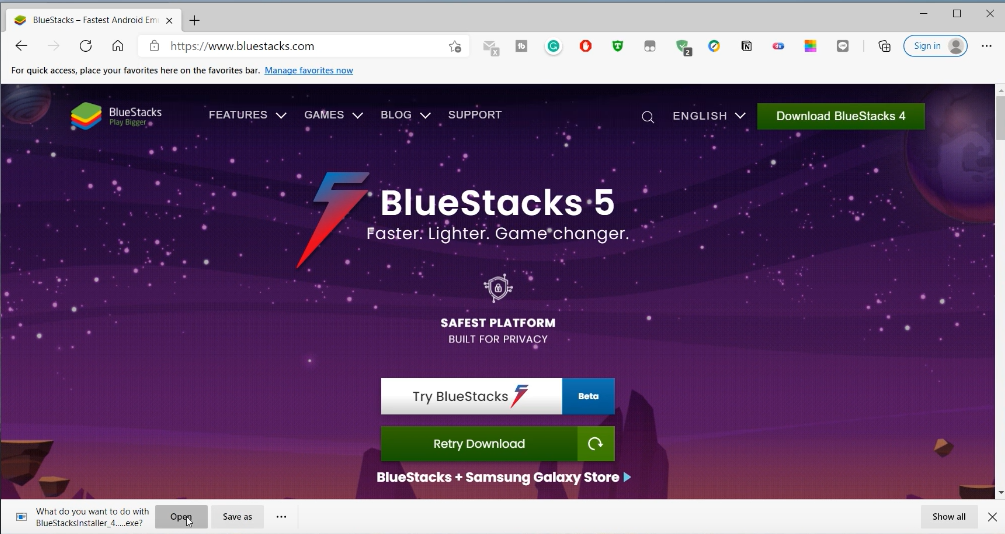The image size is (1005, 534).
Task: Click the address bar URL
Action: (x=242, y=46)
